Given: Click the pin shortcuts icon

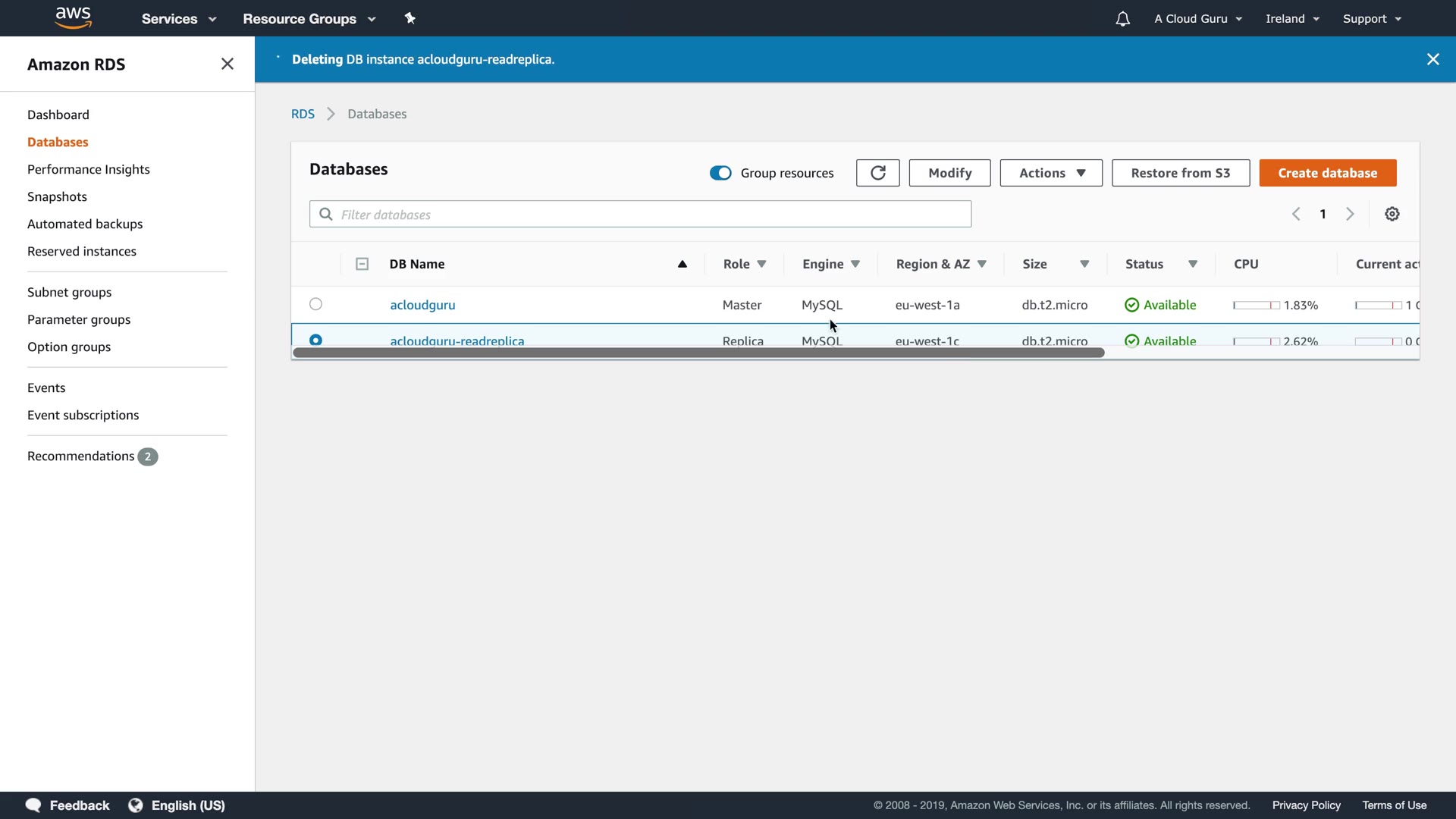Looking at the screenshot, I should coord(410,18).
